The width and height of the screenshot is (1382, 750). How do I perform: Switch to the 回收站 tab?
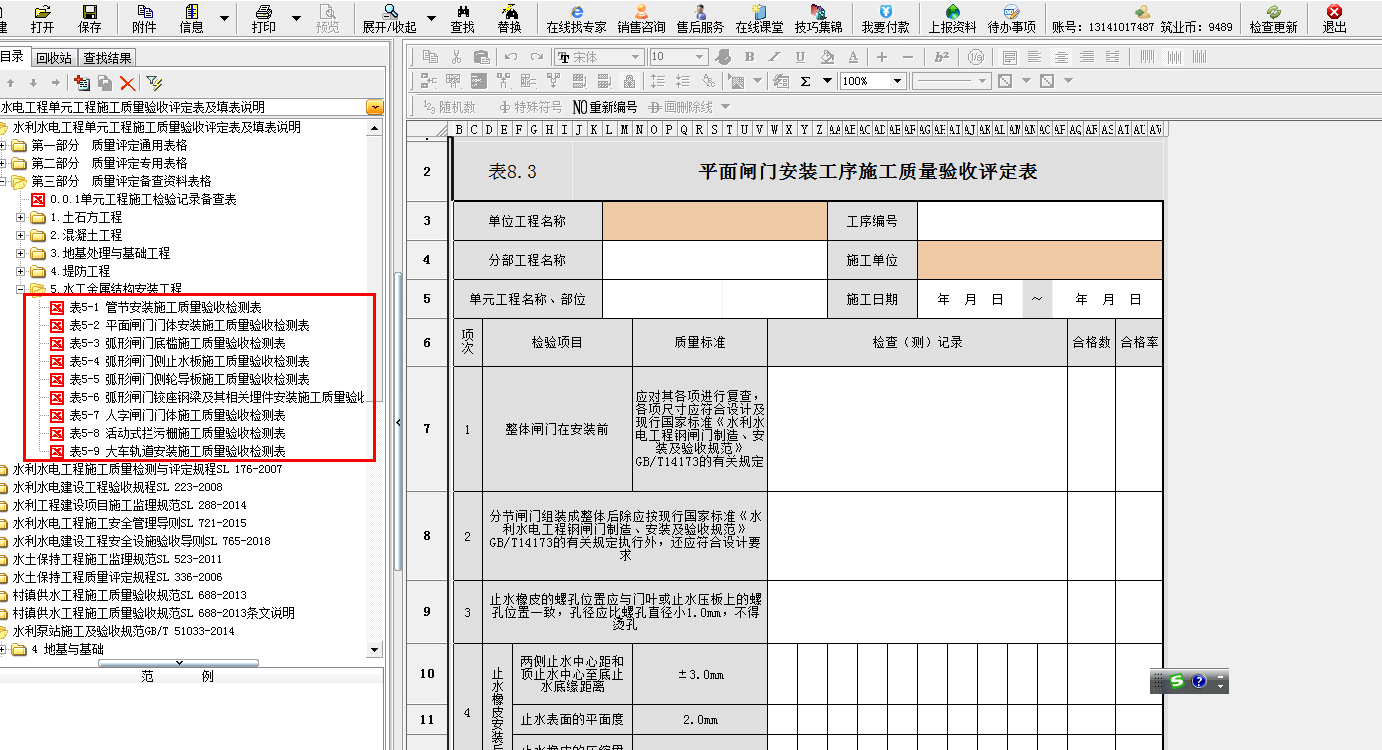pos(54,58)
